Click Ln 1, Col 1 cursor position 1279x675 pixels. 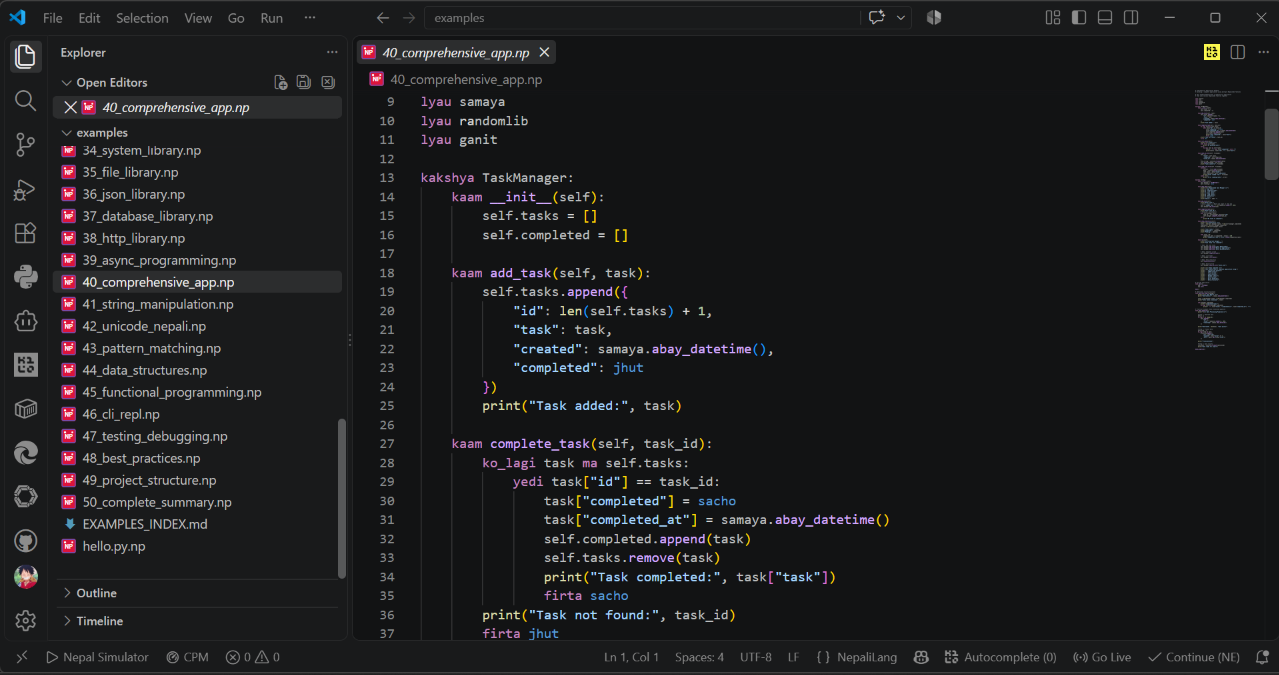point(631,657)
